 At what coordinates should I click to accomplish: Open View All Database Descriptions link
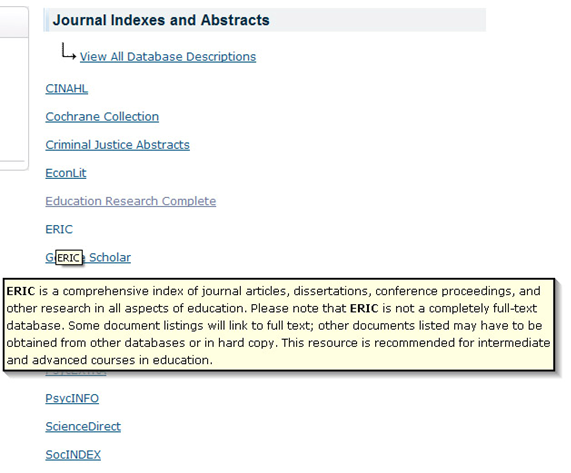click(168, 57)
